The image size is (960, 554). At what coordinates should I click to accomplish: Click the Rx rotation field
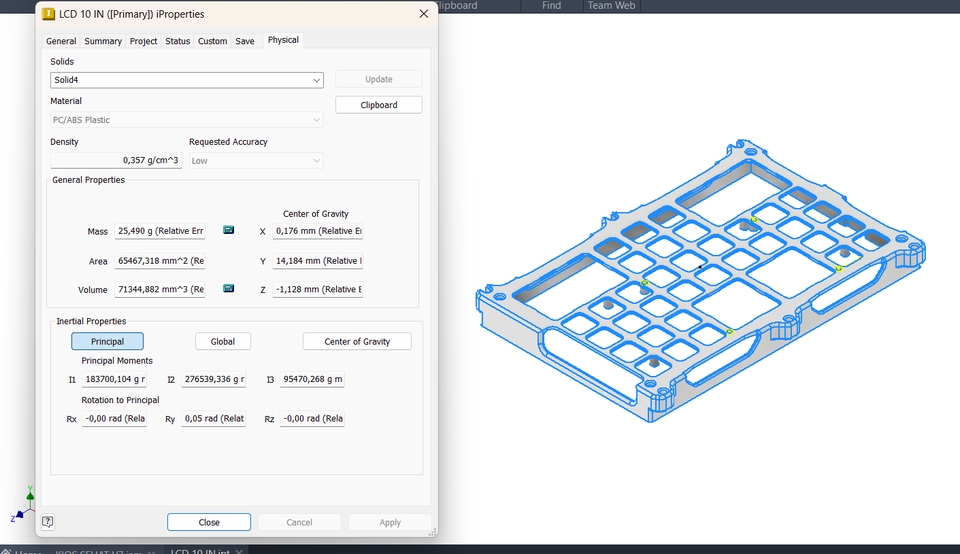[114, 418]
